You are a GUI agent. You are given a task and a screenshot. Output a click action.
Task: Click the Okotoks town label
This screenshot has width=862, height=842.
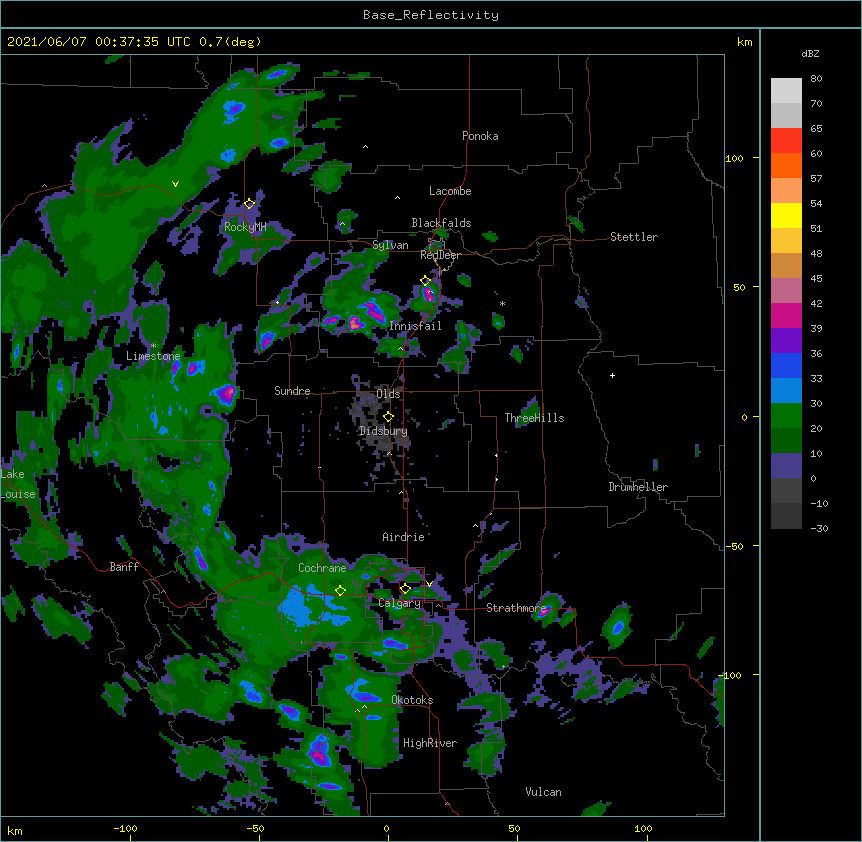pos(412,700)
